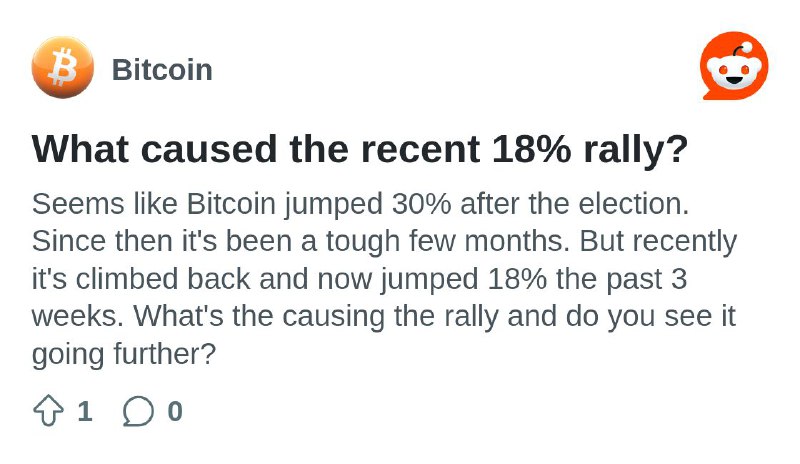Click the orange Bitcoin community avatar

tap(63, 68)
